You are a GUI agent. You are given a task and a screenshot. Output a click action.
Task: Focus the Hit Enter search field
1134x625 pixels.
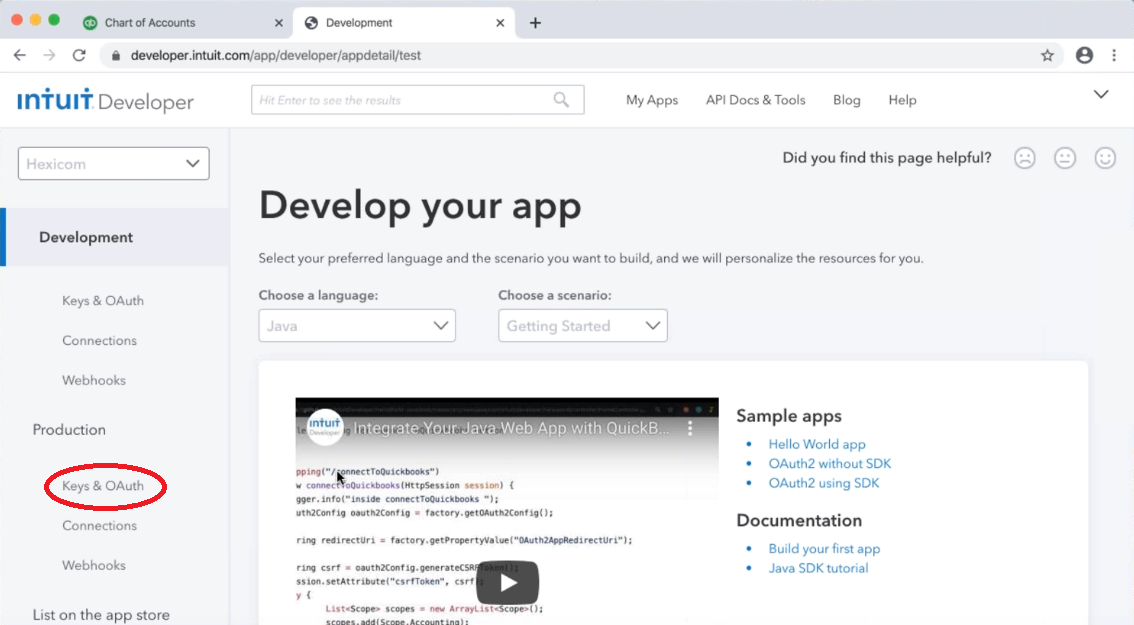pyautogui.click(x=417, y=100)
